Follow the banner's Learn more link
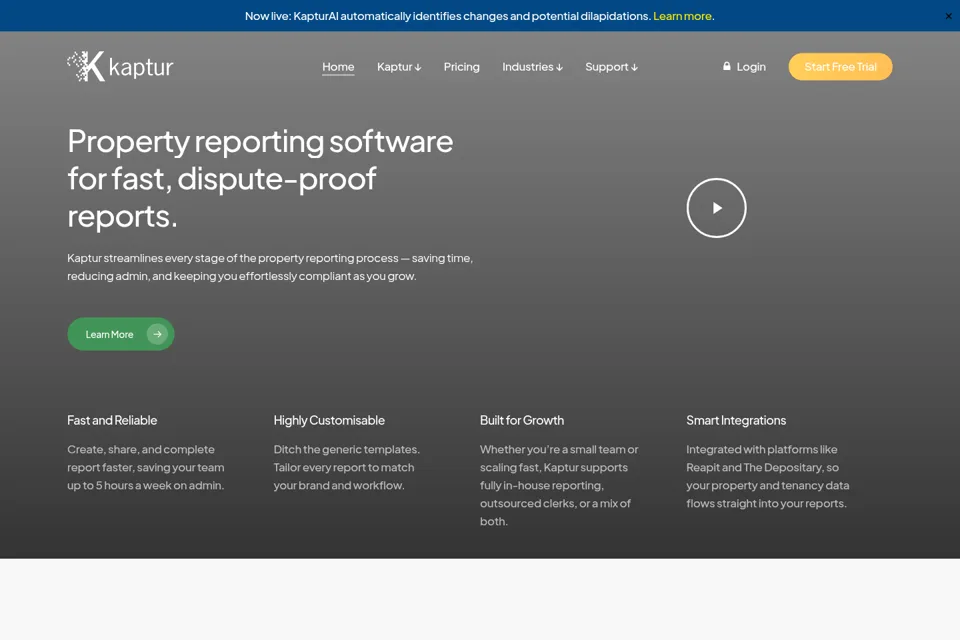The height and width of the screenshot is (640, 960). pyautogui.click(x=682, y=16)
